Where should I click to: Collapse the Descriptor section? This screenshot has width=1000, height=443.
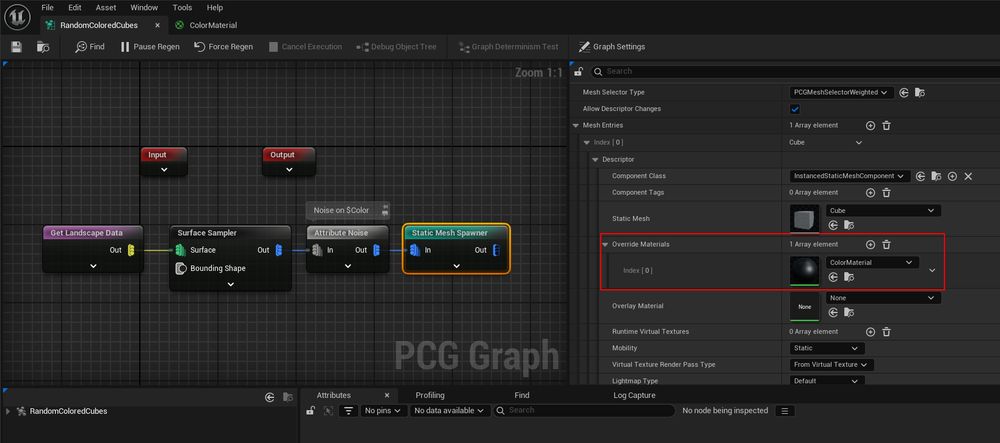pyautogui.click(x=596, y=159)
